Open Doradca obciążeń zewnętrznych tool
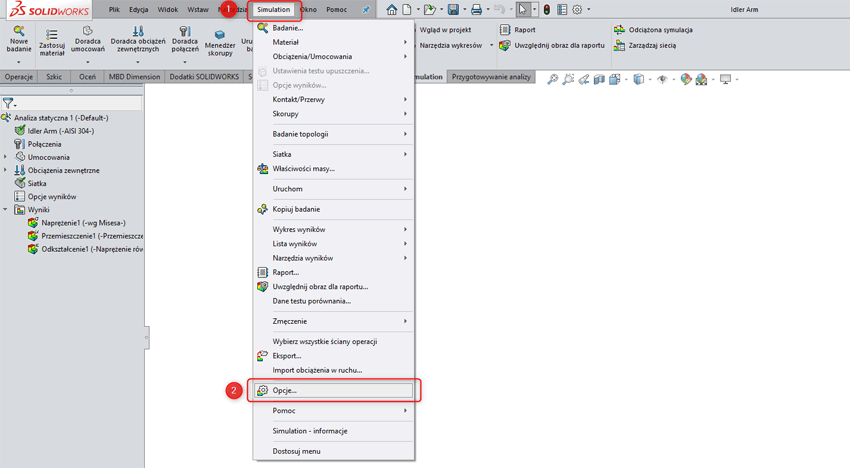 138,39
